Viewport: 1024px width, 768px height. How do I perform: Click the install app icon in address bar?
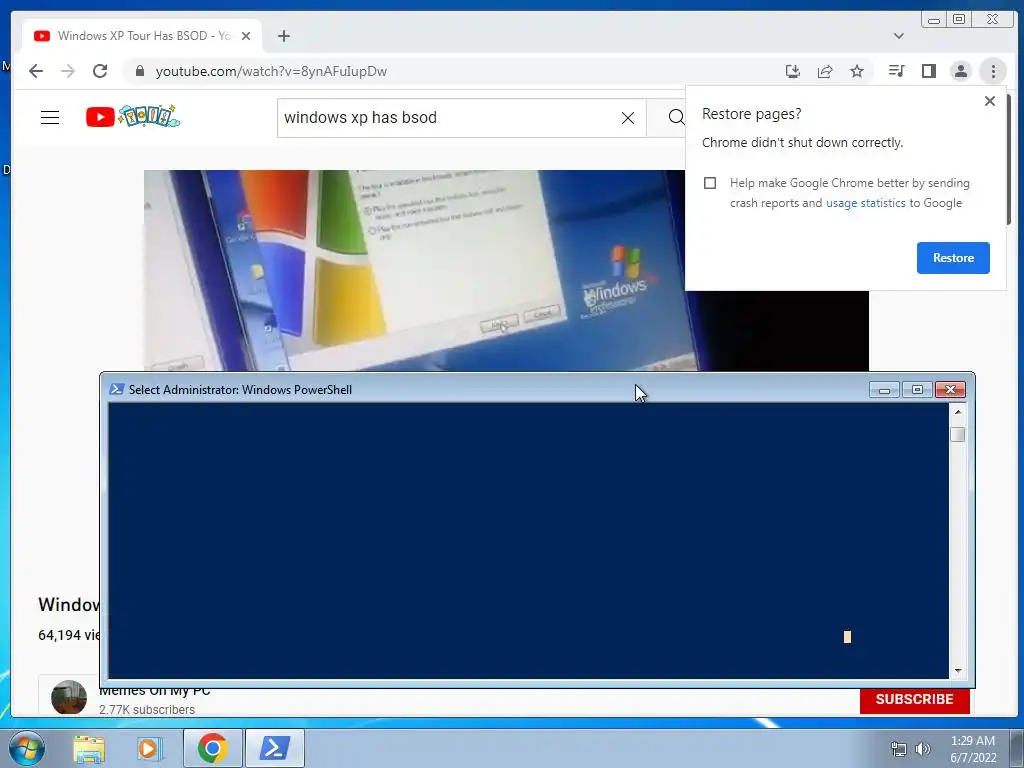coord(793,71)
